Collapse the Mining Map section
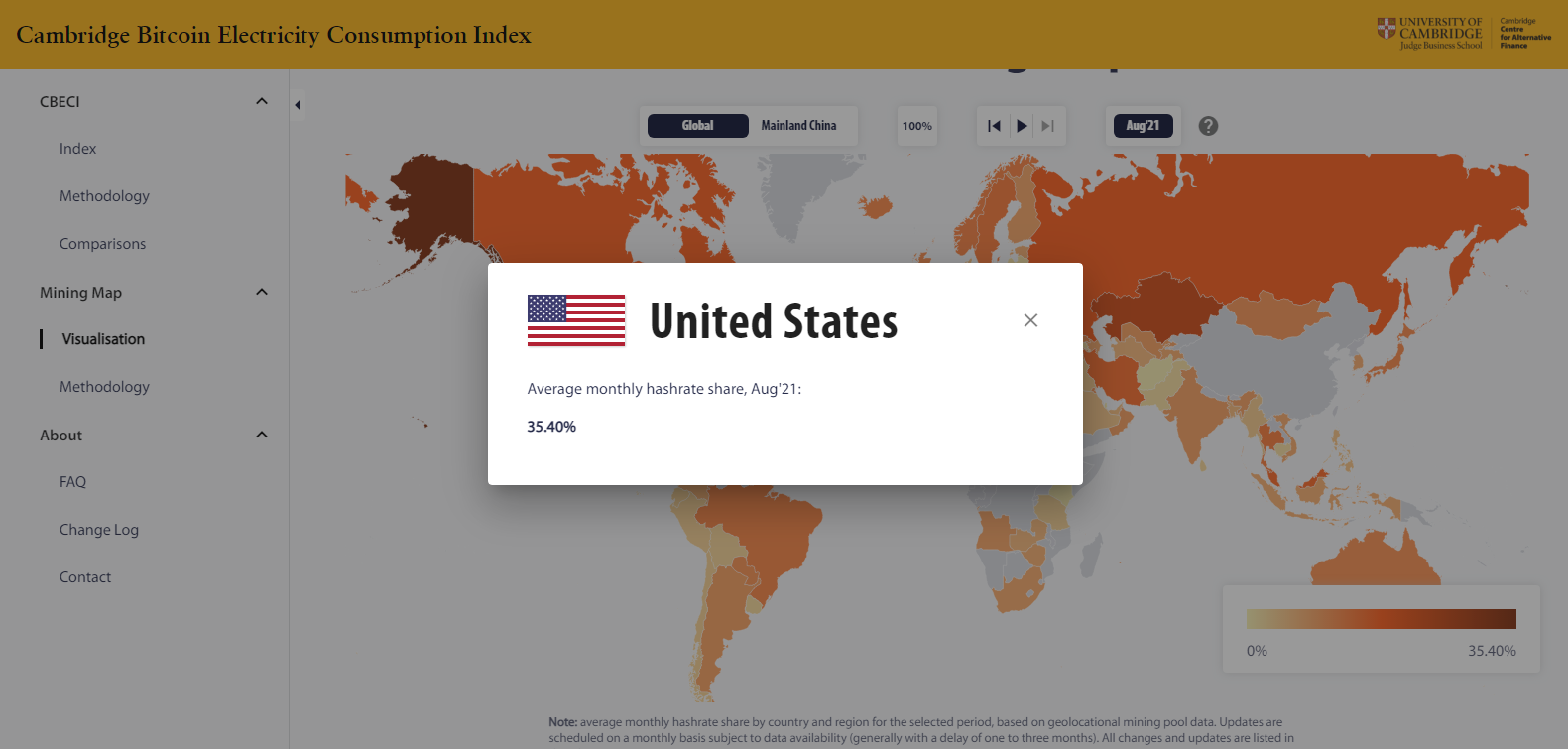The height and width of the screenshot is (749, 1568). point(262,292)
